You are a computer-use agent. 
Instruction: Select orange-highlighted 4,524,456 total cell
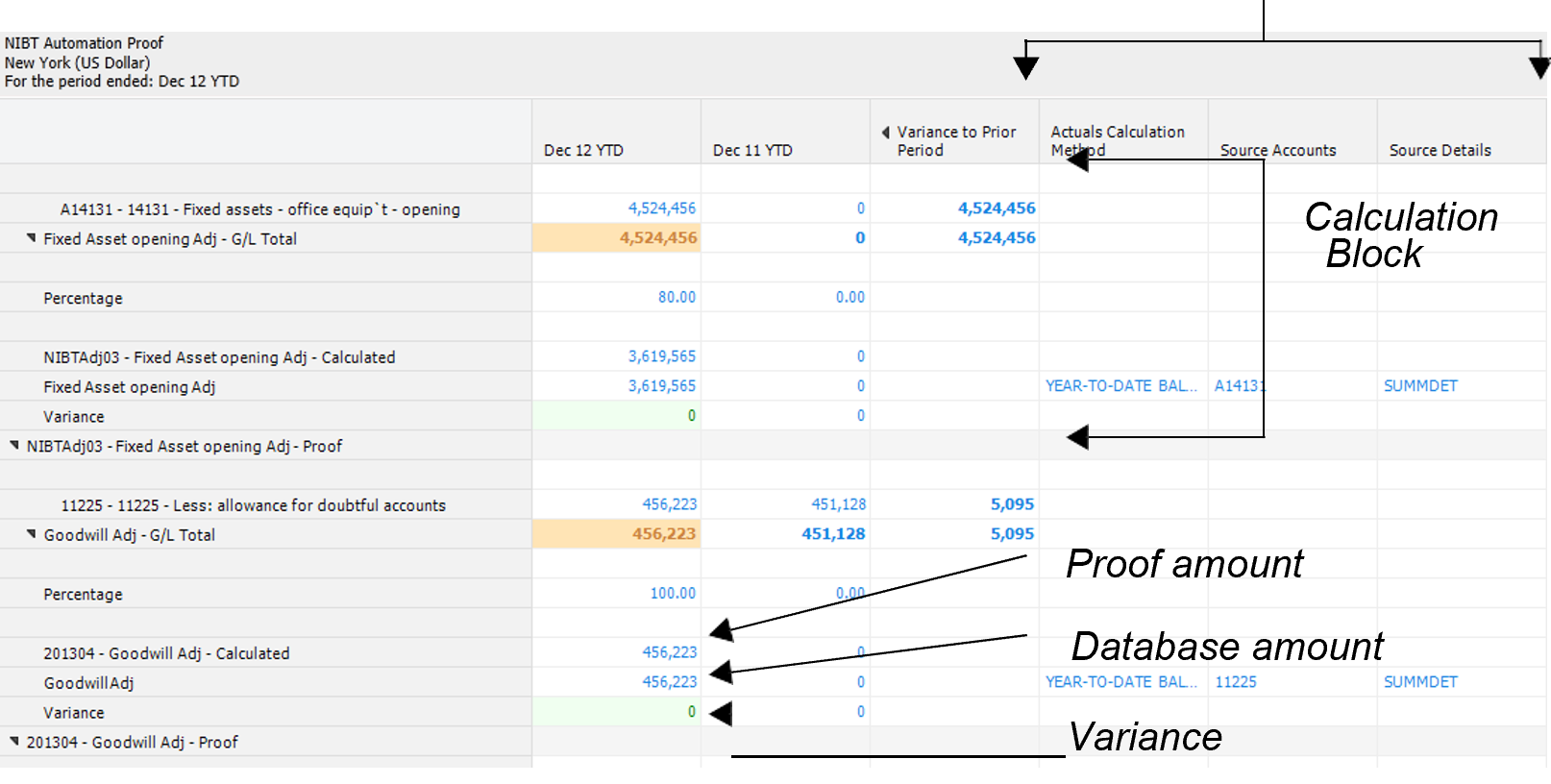[x=657, y=238]
